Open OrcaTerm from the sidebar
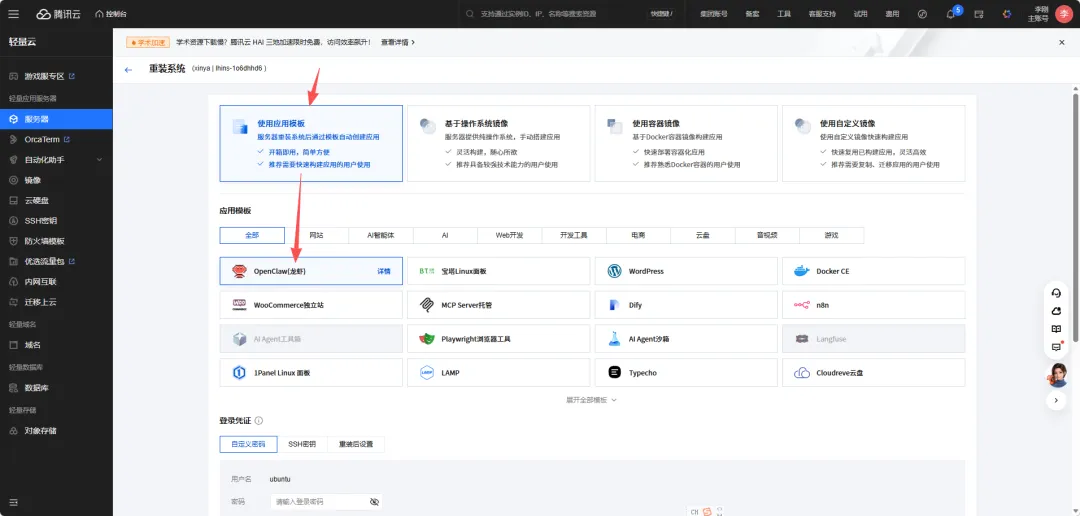1080x516 pixels. coord(56,139)
